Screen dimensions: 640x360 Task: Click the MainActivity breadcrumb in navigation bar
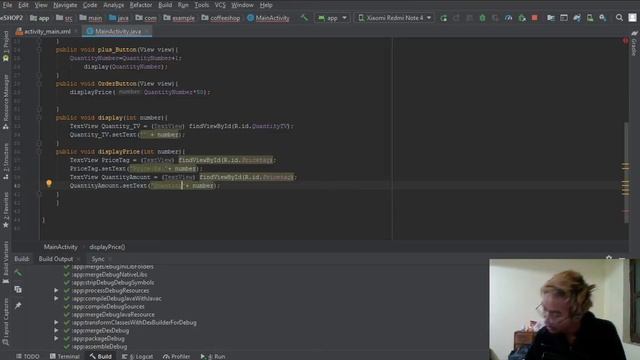[269, 18]
